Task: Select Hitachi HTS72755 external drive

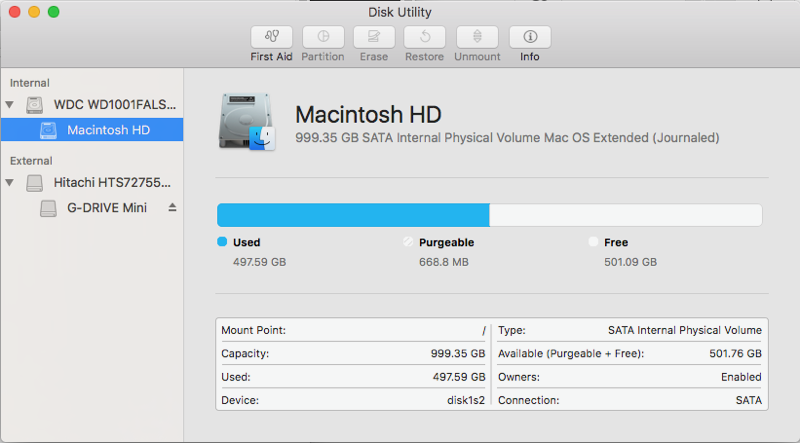Action: click(92, 182)
